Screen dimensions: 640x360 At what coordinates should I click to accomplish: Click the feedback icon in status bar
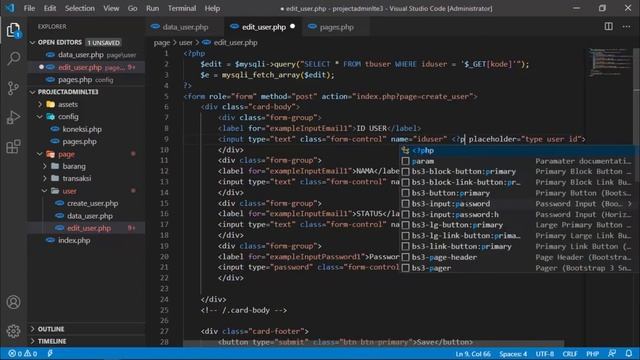click(x=612, y=353)
